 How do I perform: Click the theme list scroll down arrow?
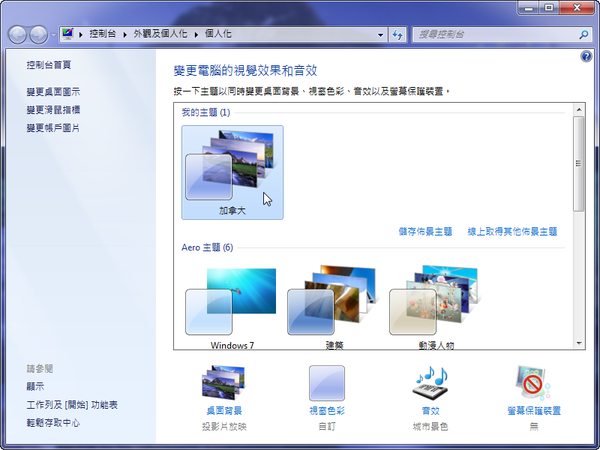tap(579, 343)
